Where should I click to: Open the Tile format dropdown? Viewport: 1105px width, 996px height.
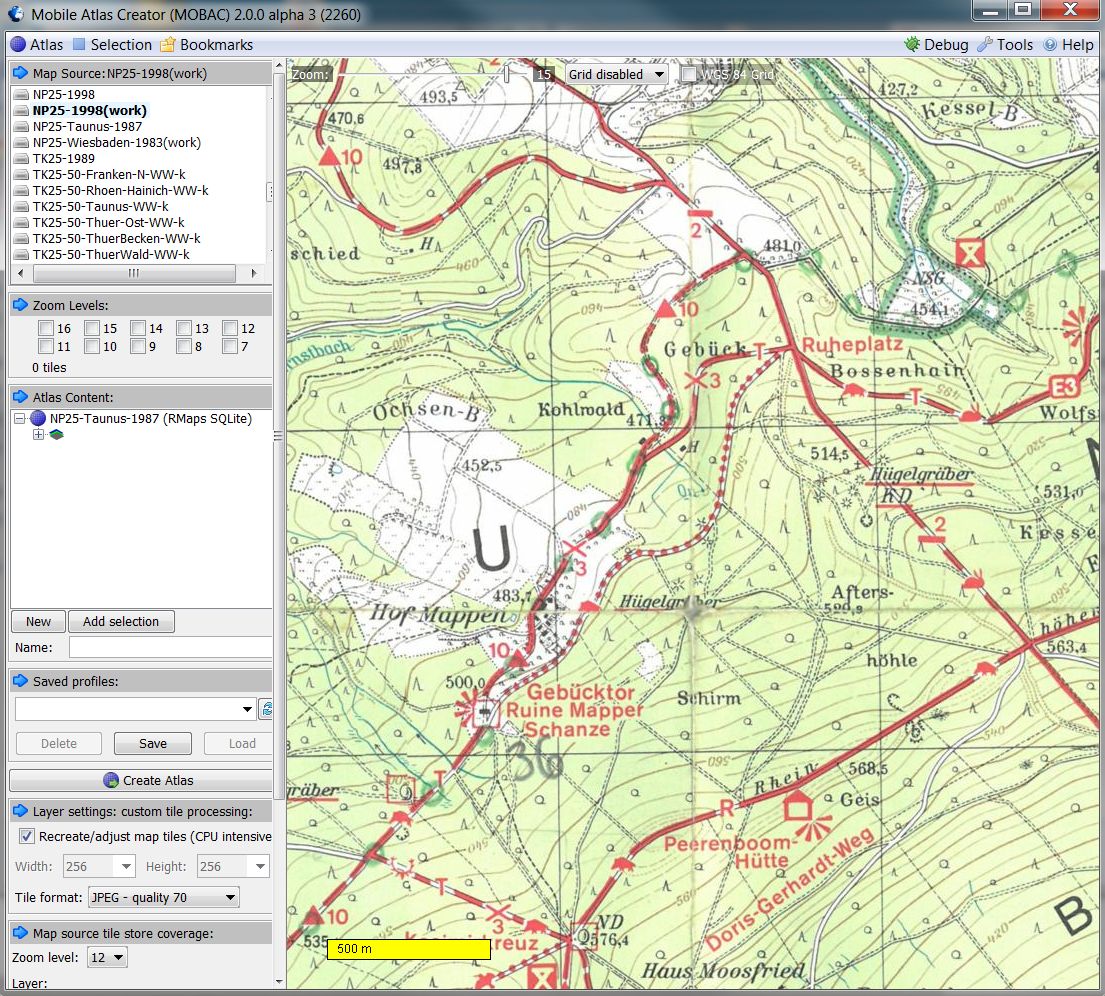[163, 897]
